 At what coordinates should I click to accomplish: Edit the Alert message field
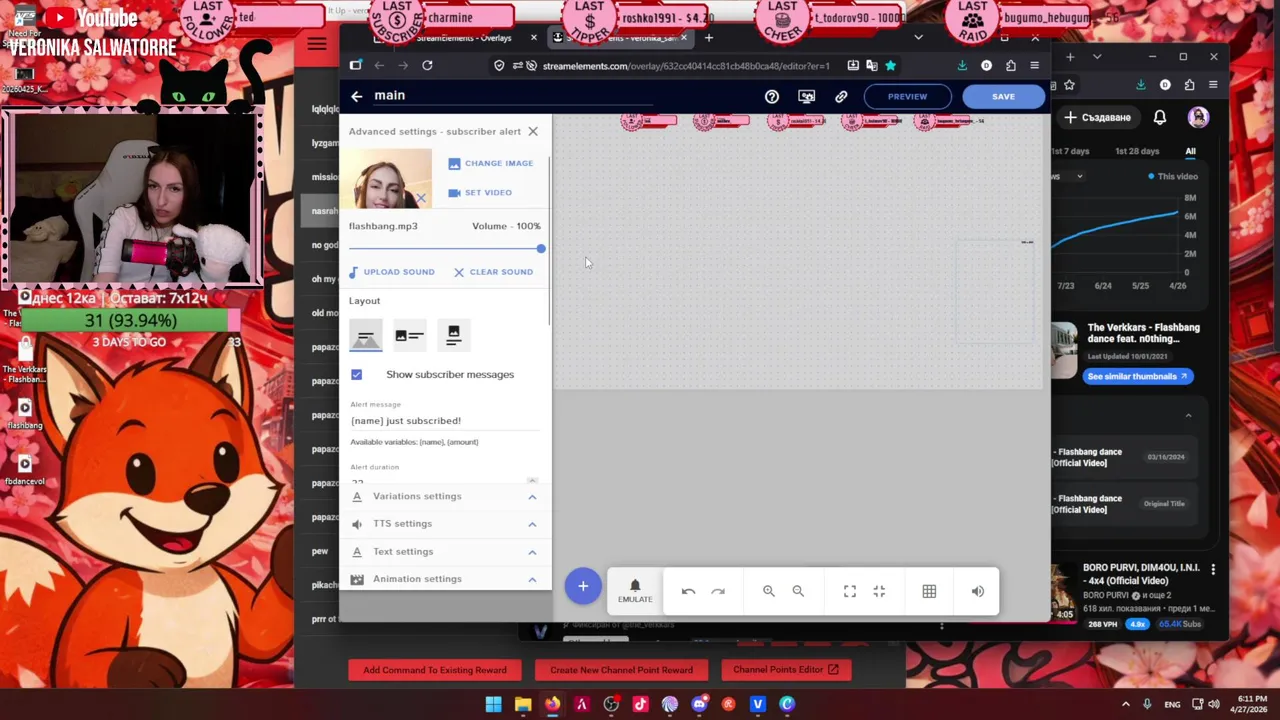tap(445, 421)
